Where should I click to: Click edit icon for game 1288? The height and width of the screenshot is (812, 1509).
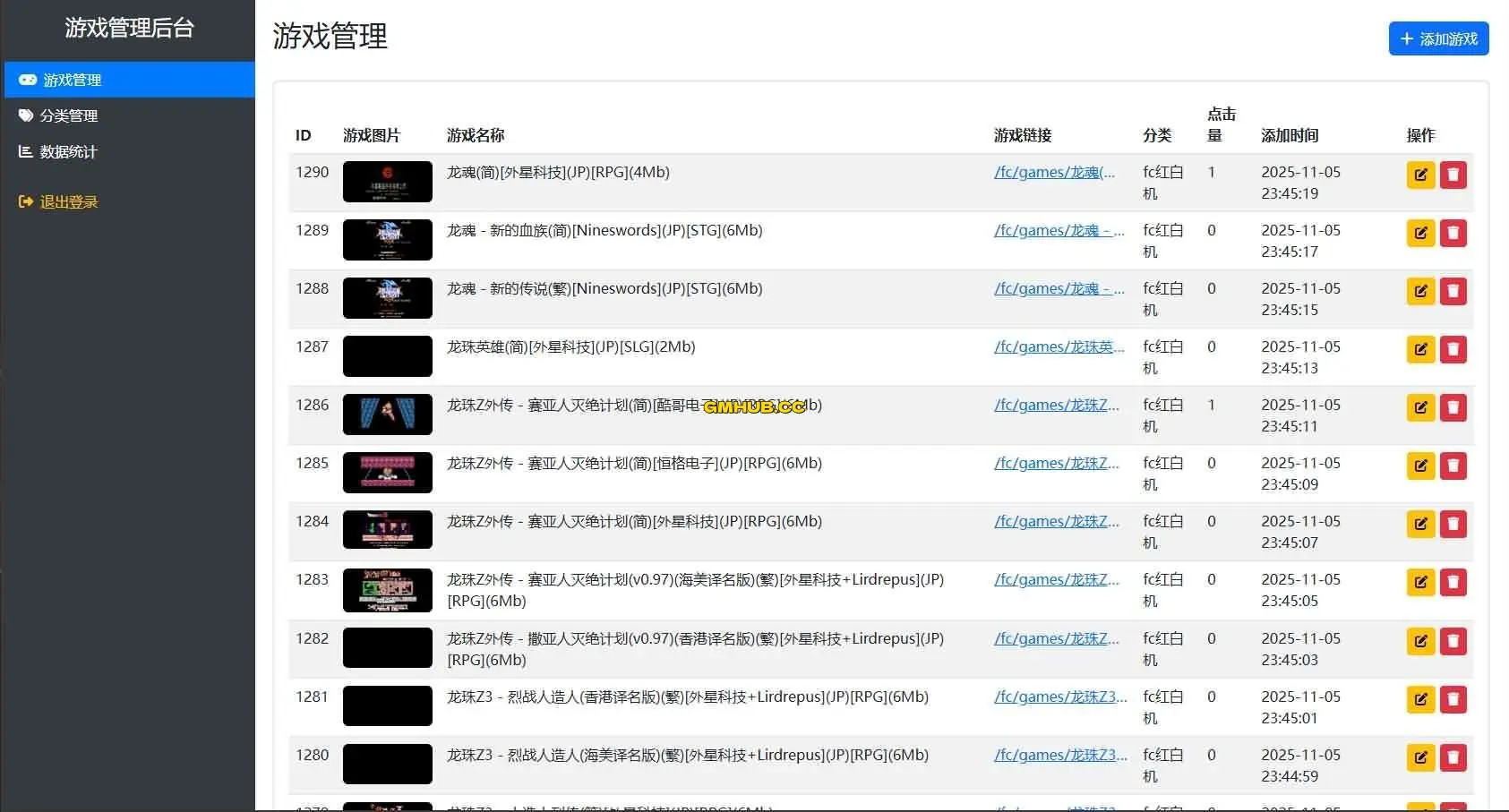[x=1420, y=291]
